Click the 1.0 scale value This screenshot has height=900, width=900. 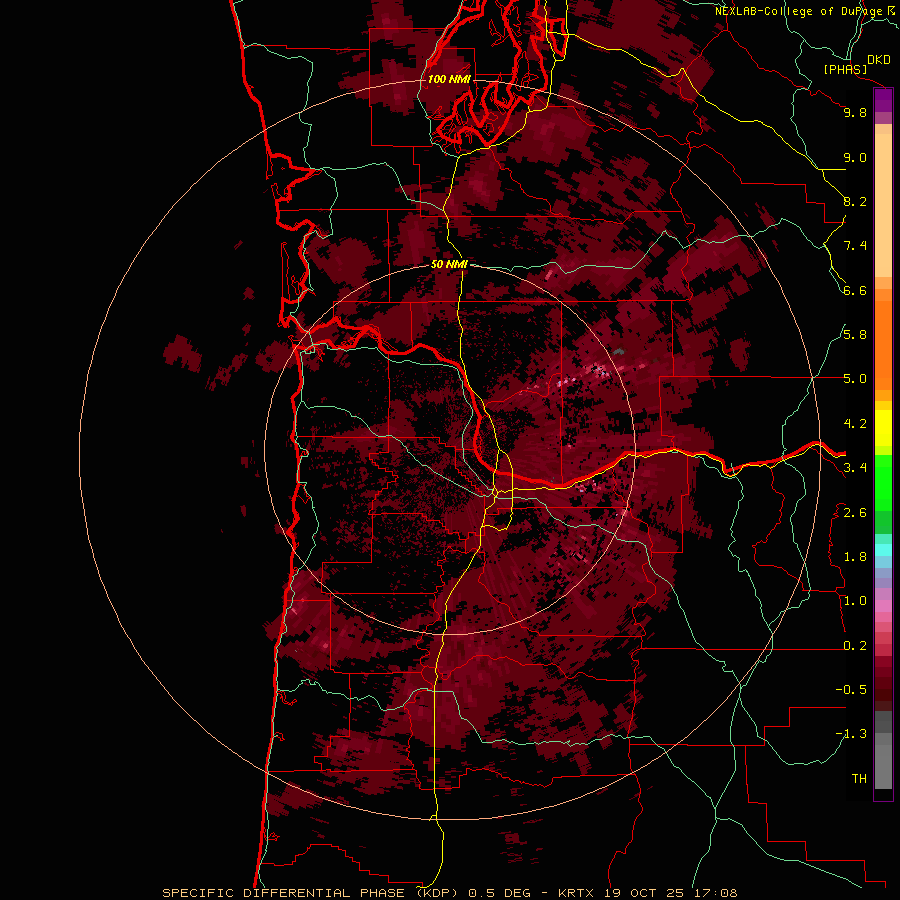pos(855,601)
